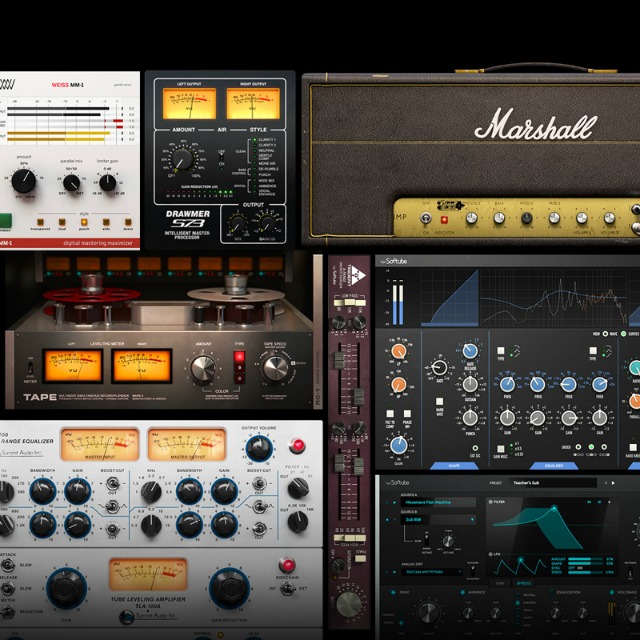Click the TLA-100A Gain Reduction knob
The width and height of the screenshot is (640, 640).
click(x=229, y=589)
